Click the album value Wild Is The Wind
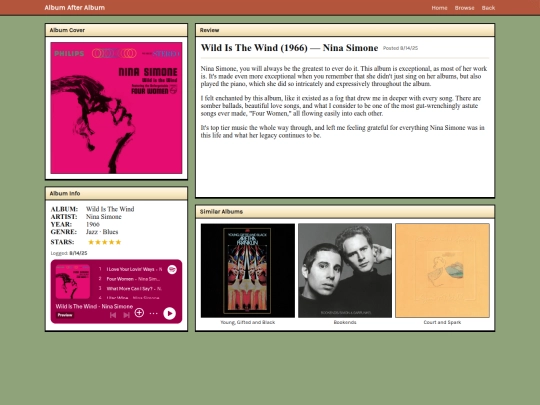This screenshot has height=405, width=540. coord(110,209)
